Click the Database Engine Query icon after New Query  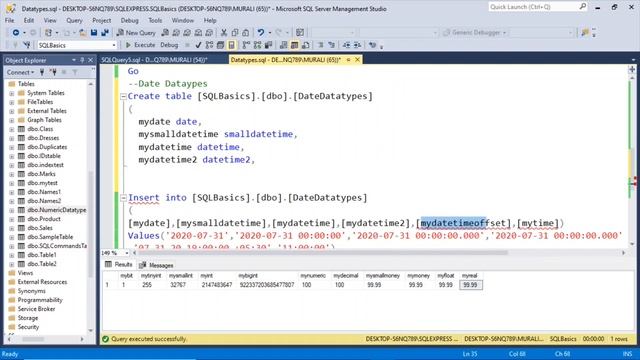[165, 33]
